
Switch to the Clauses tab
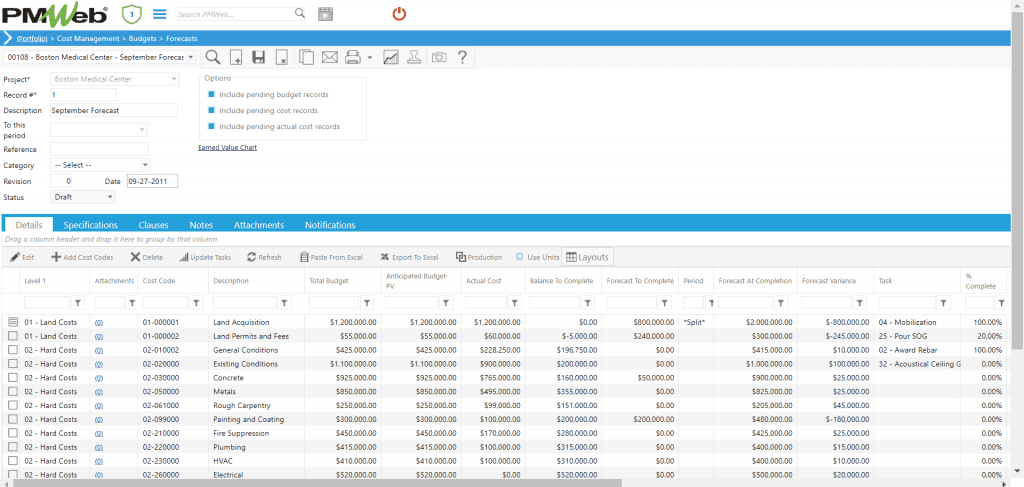pyautogui.click(x=153, y=225)
